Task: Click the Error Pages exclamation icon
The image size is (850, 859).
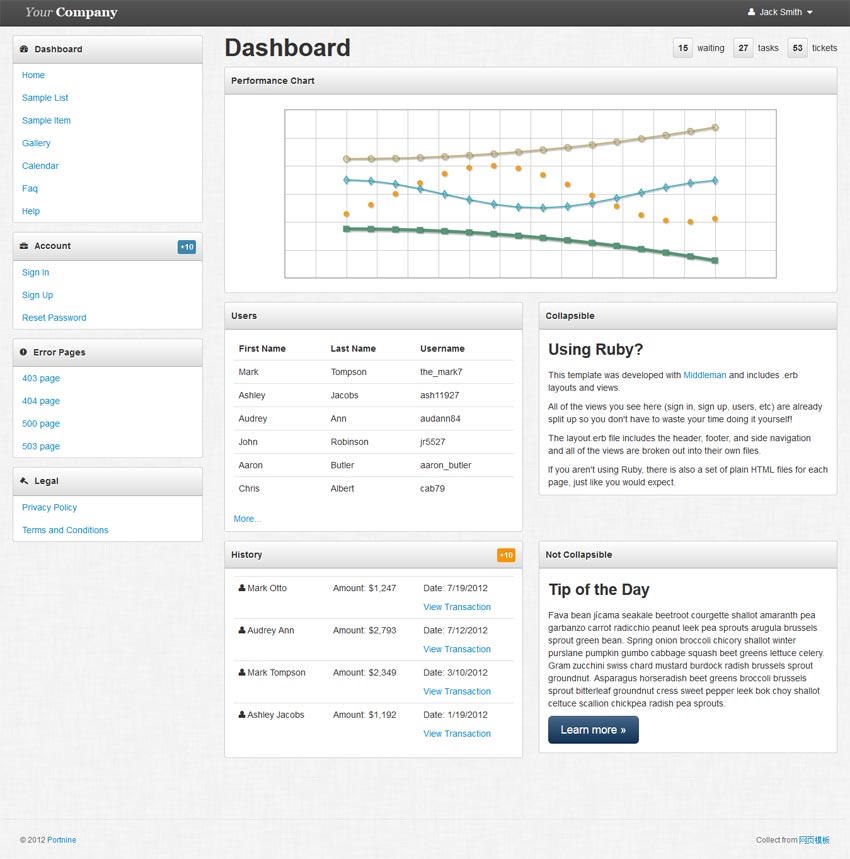Action: click(x=23, y=352)
